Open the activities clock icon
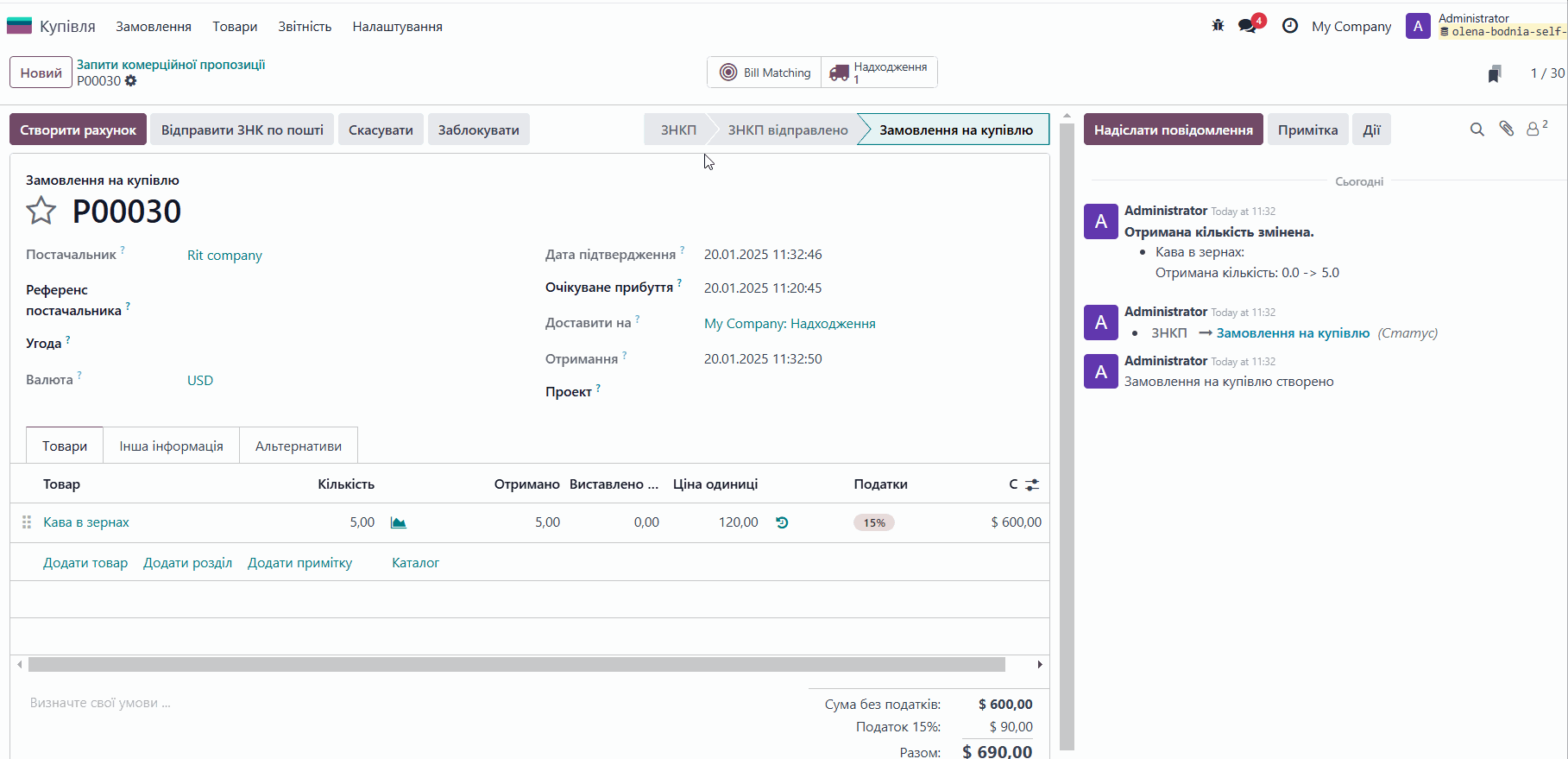1568x759 pixels. pos(1290,26)
